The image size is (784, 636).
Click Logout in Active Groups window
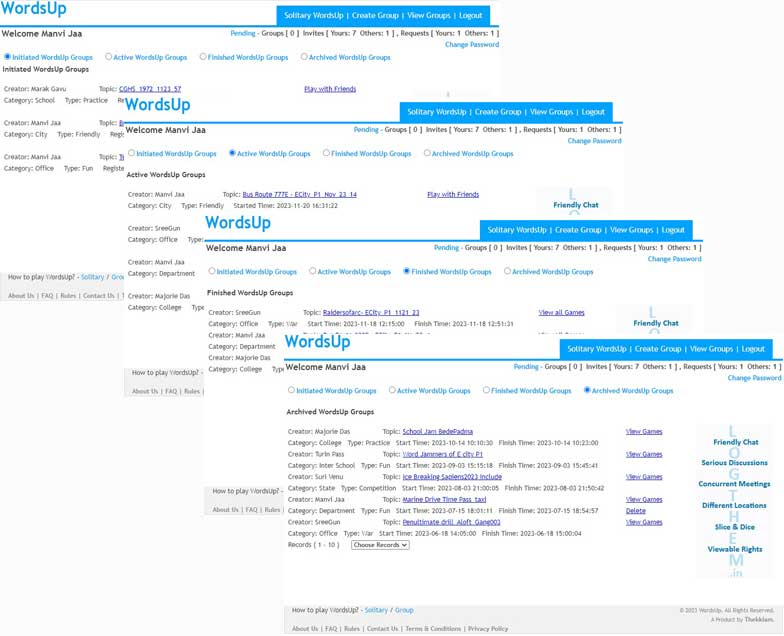(x=593, y=112)
